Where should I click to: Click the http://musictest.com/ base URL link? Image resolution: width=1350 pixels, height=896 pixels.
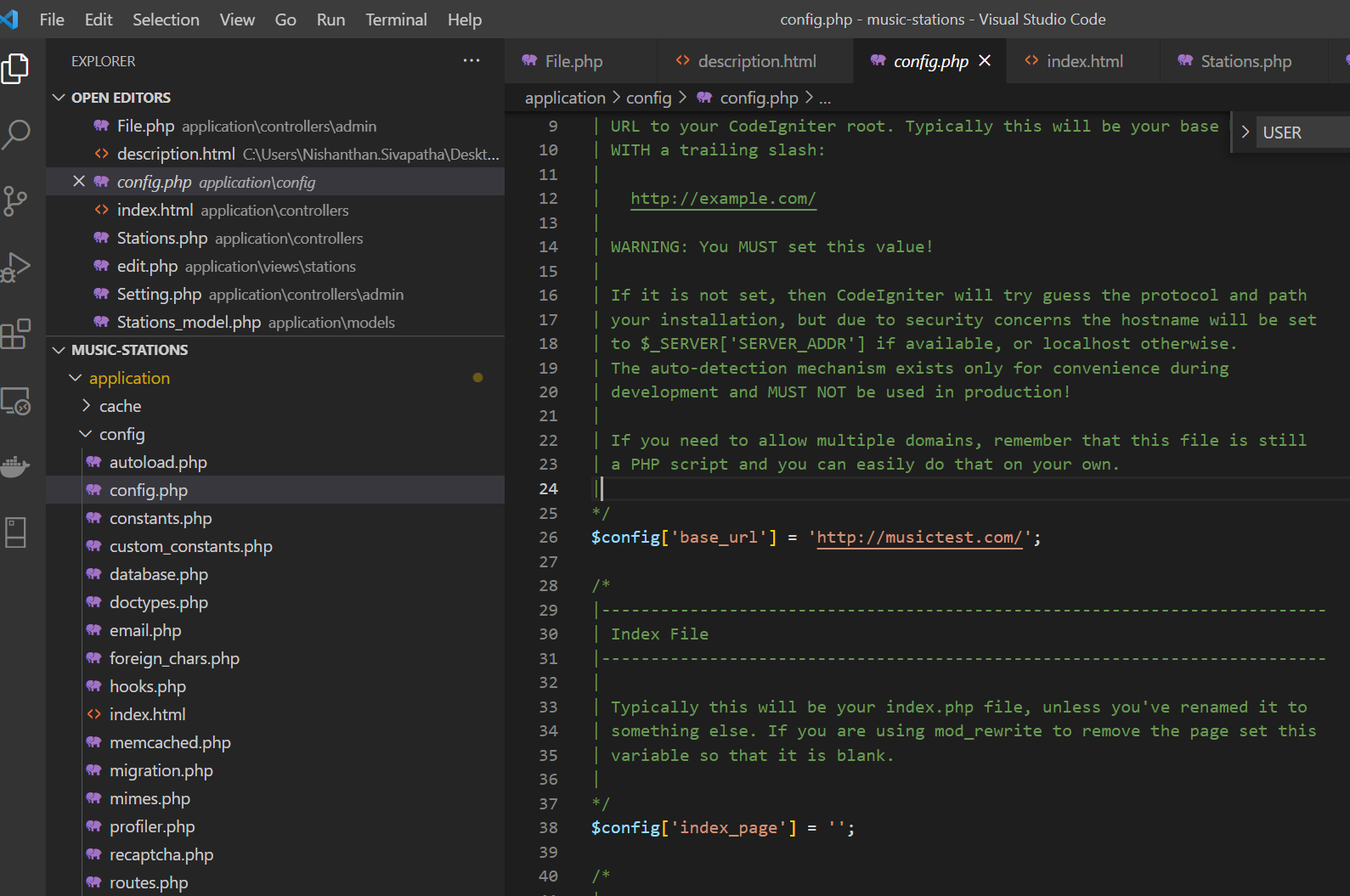pyautogui.click(x=919, y=537)
